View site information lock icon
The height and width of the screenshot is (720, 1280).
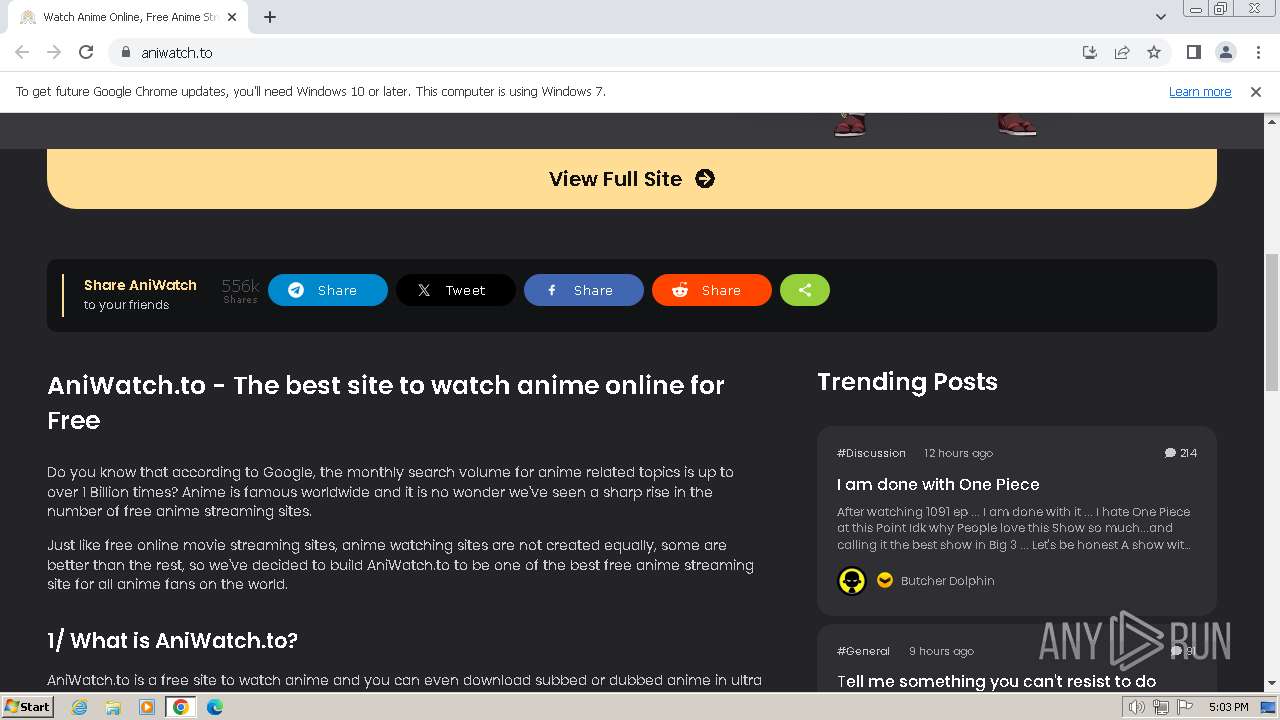125,52
